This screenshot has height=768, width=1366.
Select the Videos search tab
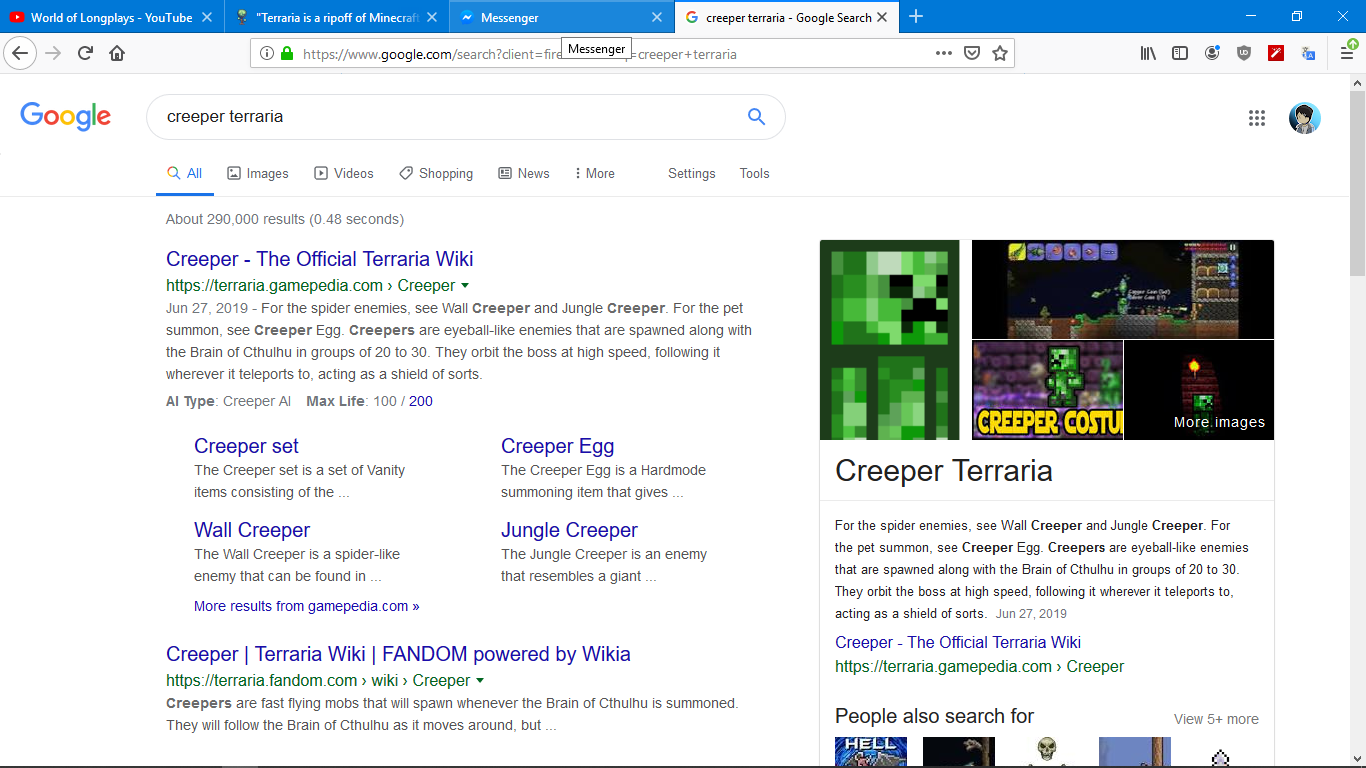344,173
